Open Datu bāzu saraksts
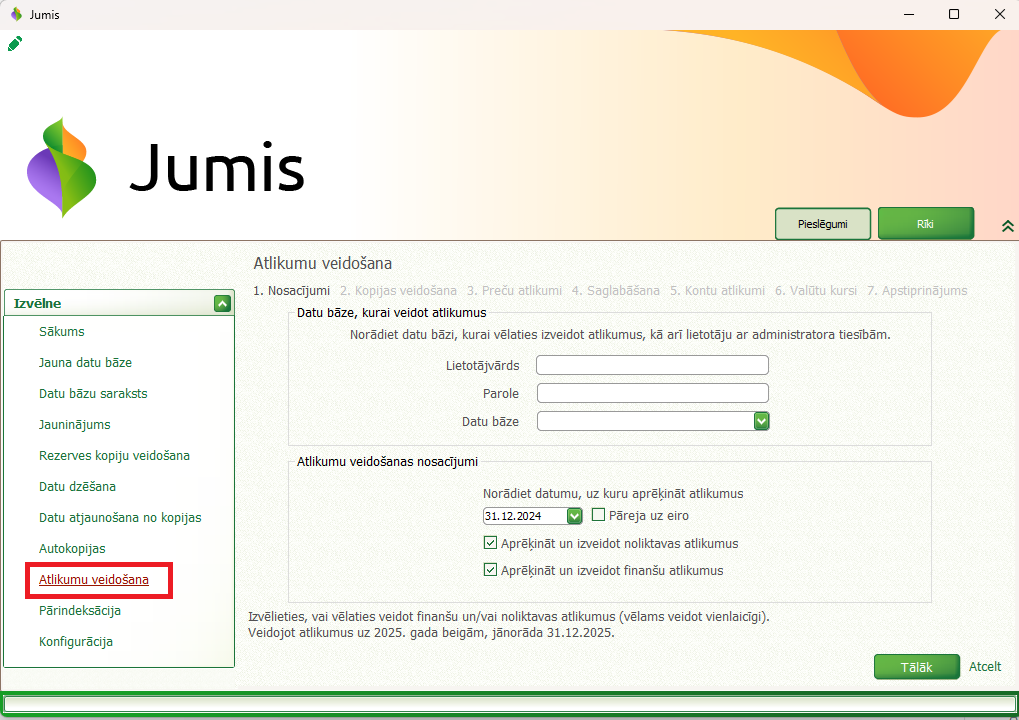This screenshot has height=720, width=1019. (x=93, y=394)
